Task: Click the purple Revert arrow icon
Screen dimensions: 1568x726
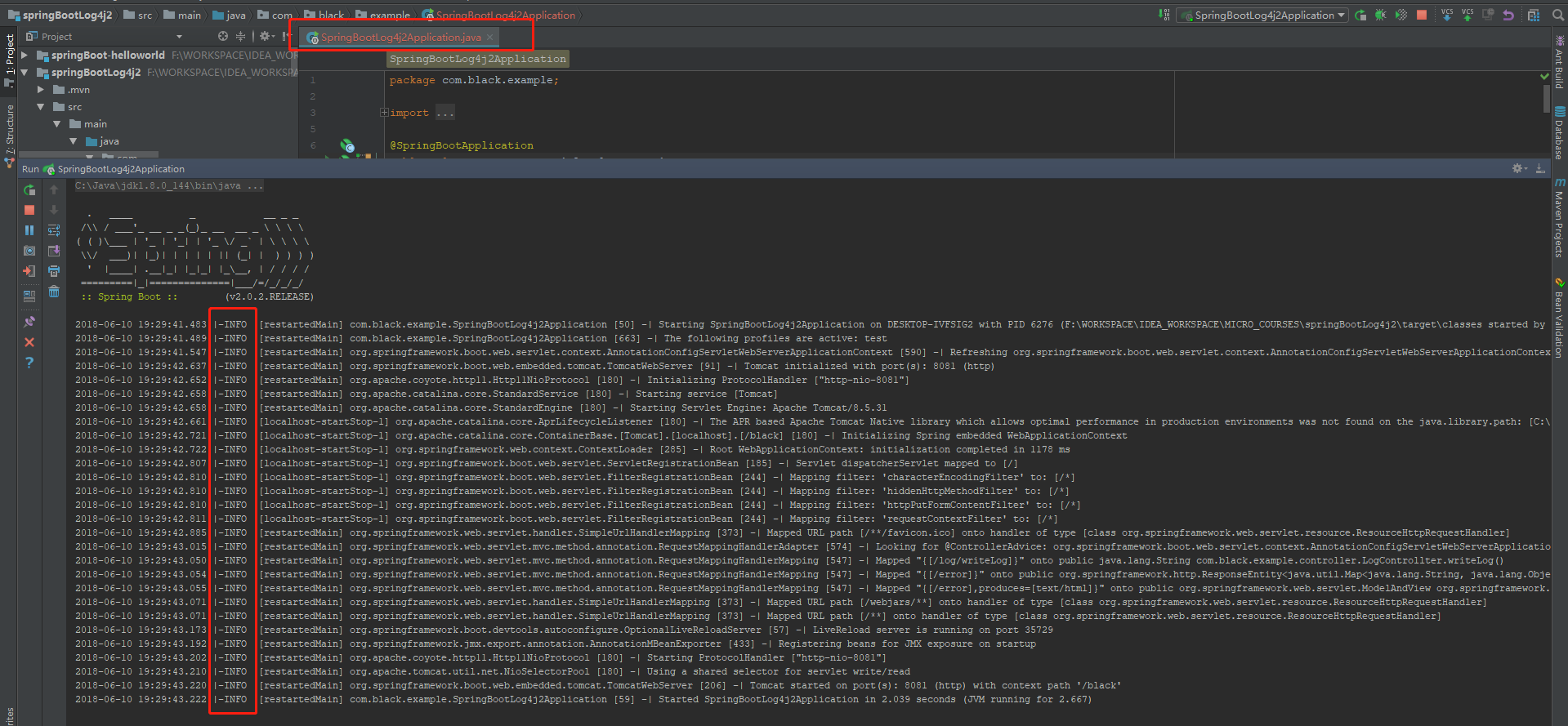Action: tap(1508, 15)
